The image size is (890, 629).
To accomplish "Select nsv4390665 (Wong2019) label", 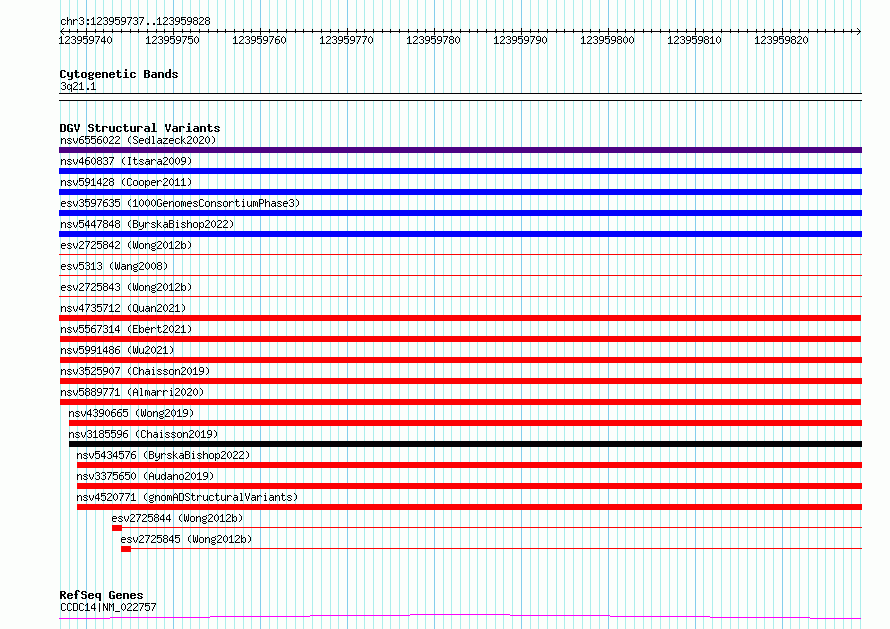I will pyautogui.click(x=131, y=413).
